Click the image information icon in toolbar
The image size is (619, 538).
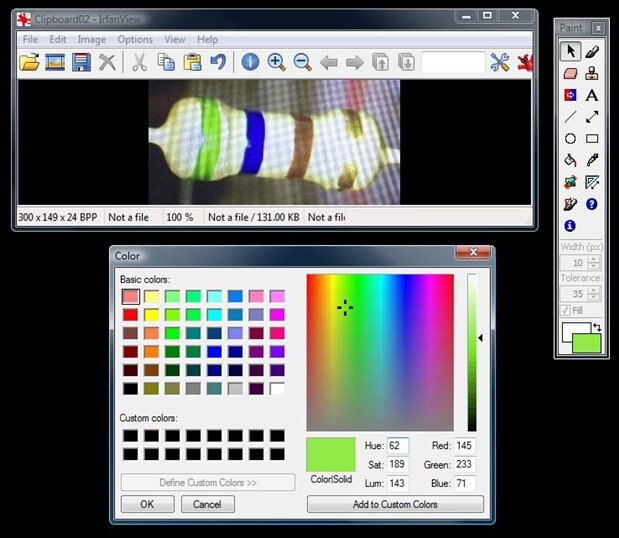tap(250, 62)
